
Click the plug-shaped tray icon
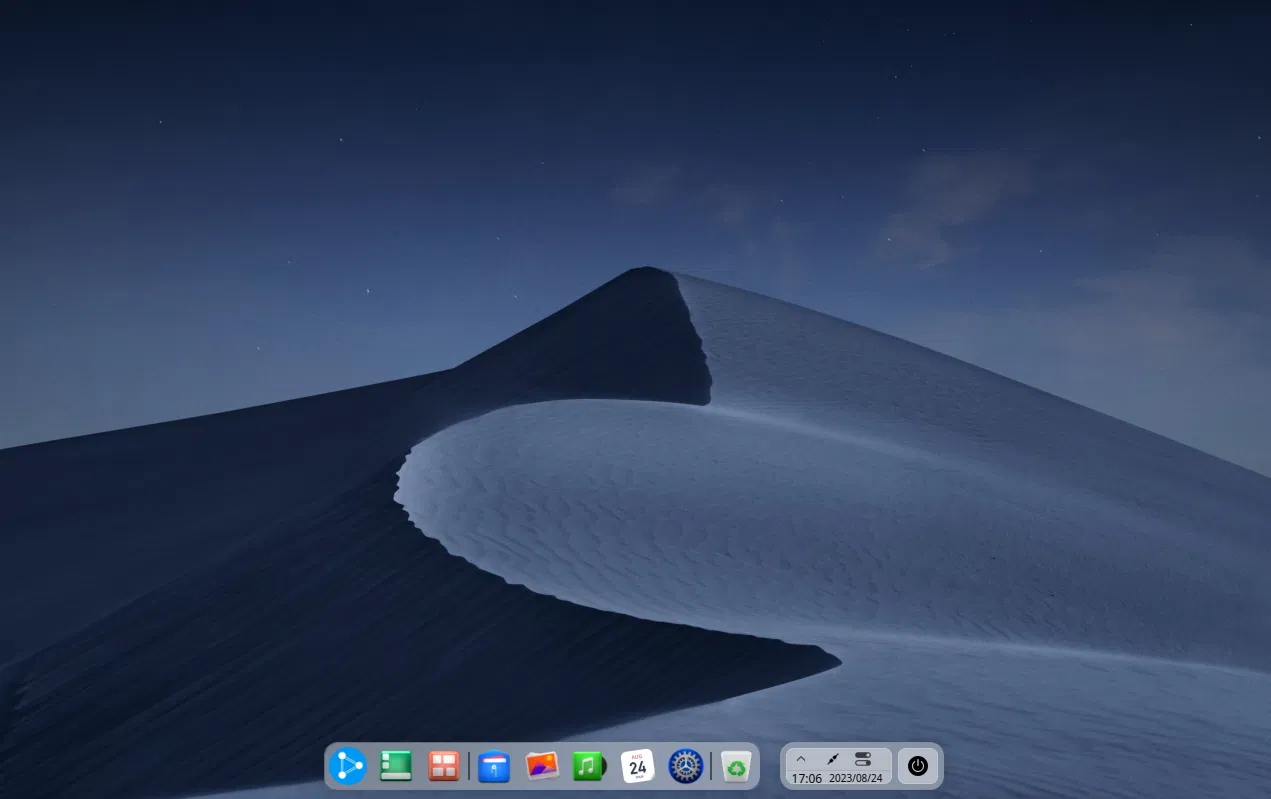832,760
